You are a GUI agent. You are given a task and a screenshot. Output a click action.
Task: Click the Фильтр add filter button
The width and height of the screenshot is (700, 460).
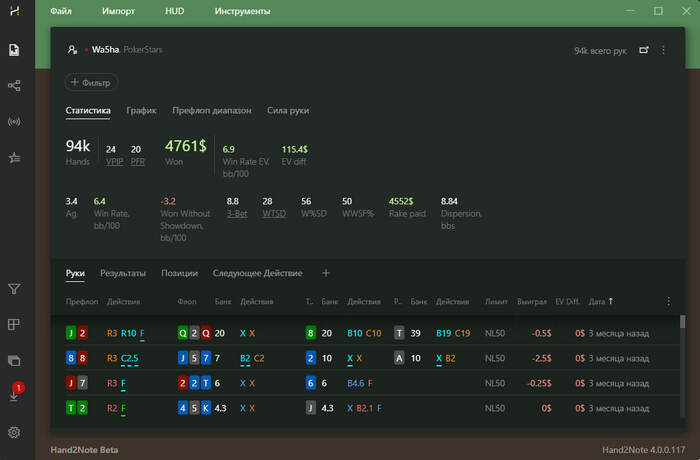[92, 82]
